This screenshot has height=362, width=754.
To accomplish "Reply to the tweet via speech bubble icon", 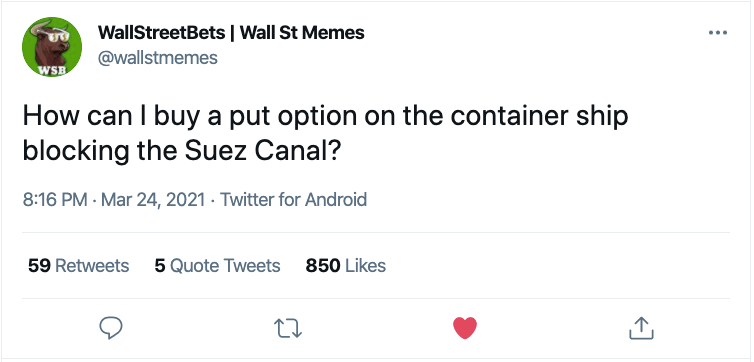I will [x=111, y=328].
